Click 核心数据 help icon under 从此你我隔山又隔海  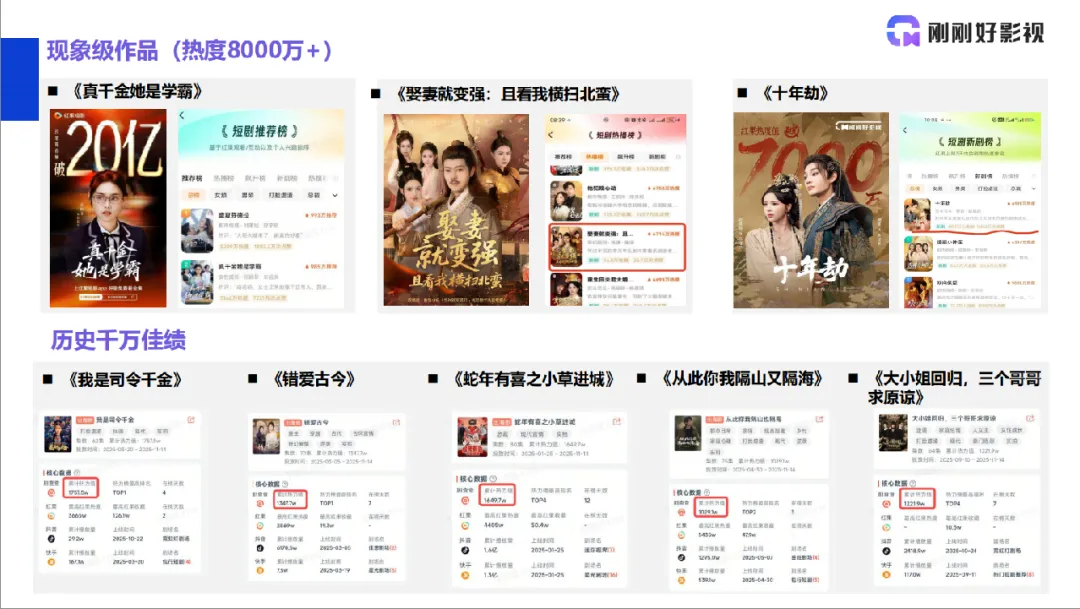coord(707,493)
